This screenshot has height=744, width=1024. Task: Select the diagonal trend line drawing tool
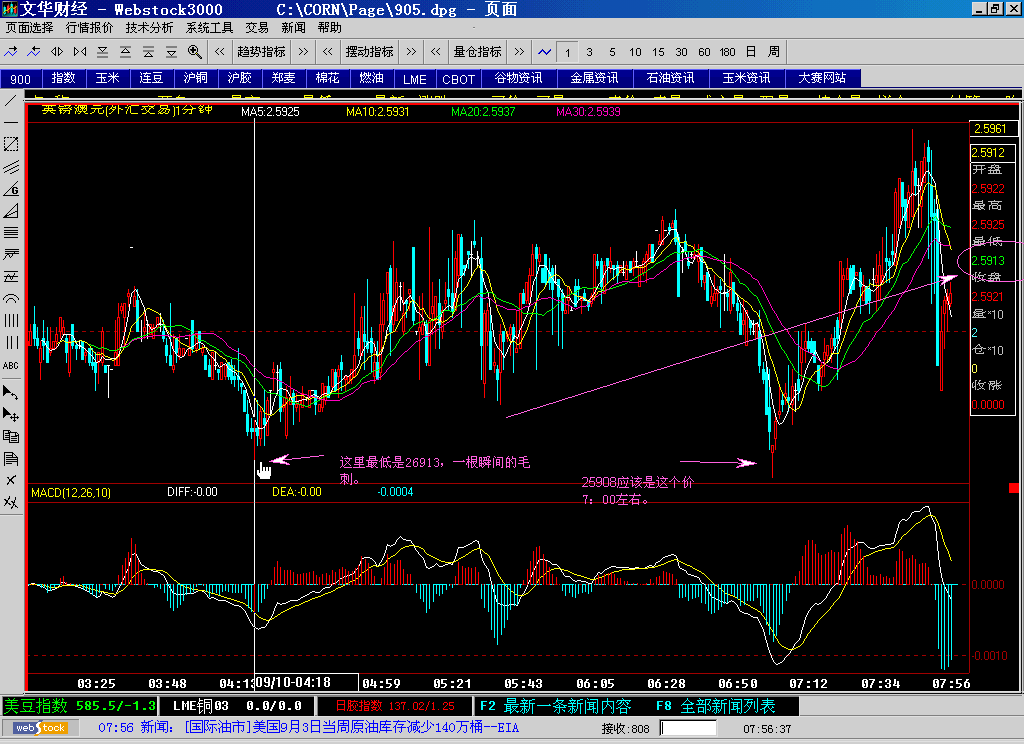[10, 100]
